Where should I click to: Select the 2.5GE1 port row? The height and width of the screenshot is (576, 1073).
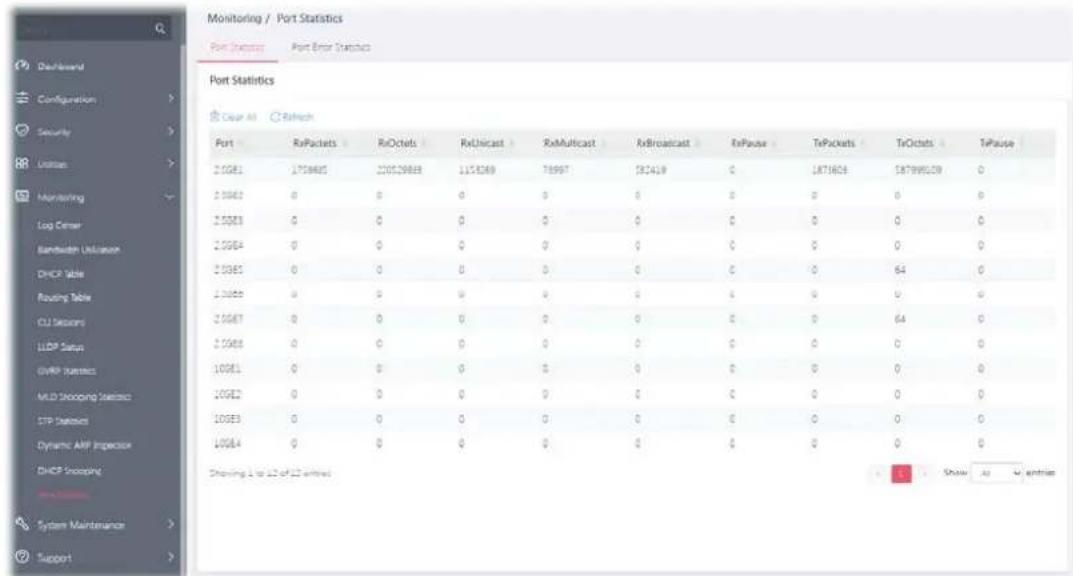(x=632, y=170)
